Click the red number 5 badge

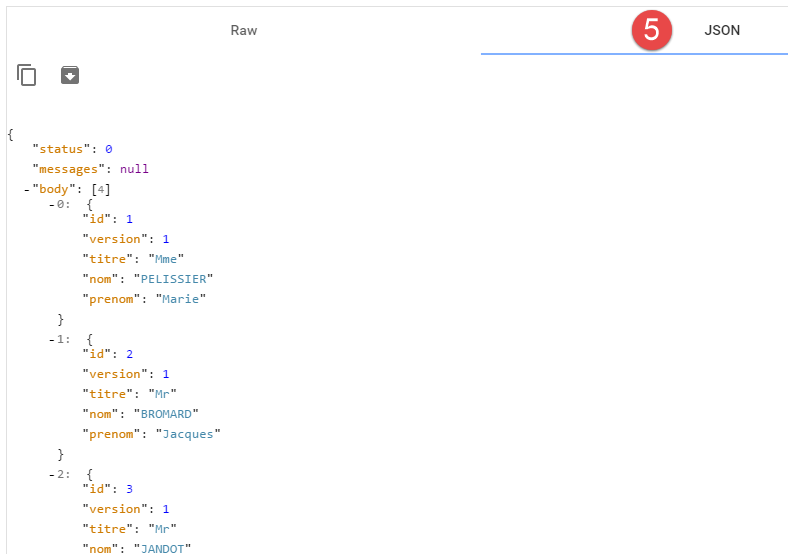[x=651, y=29]
